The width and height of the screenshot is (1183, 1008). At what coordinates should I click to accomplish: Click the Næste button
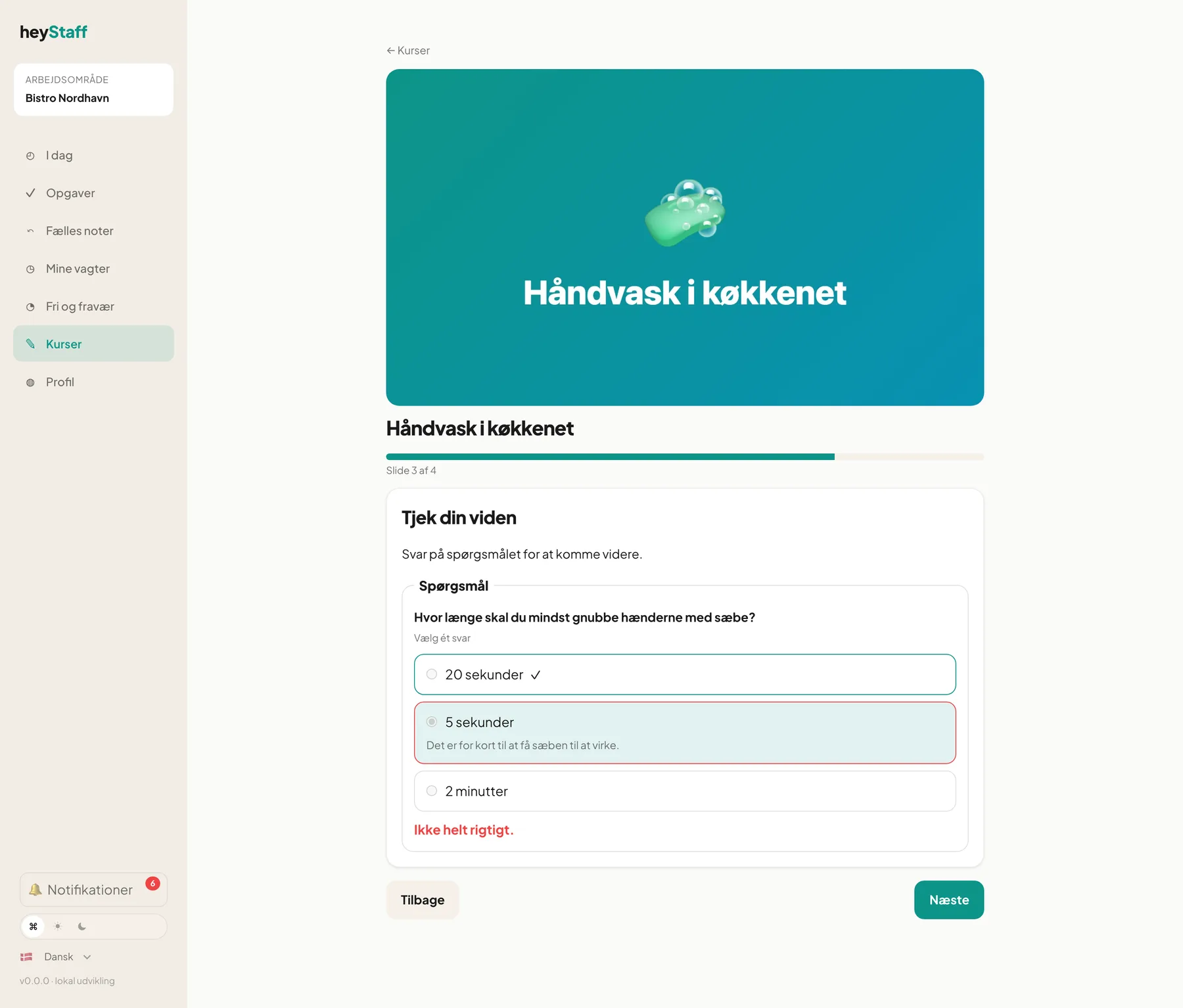948,900
